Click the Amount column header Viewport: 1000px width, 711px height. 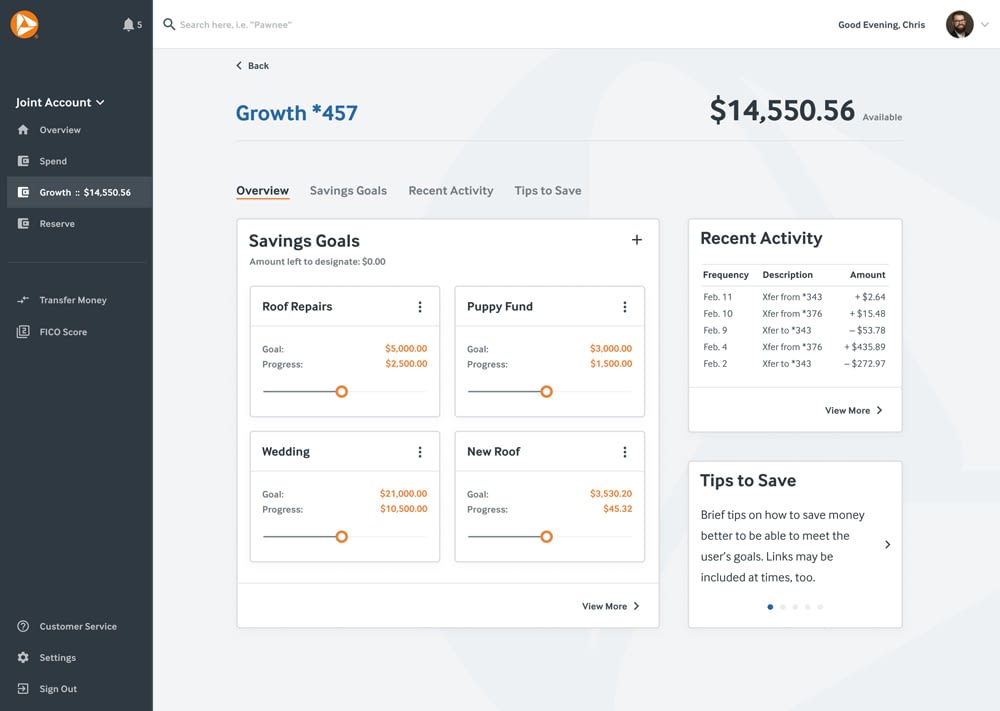(867, 275)
